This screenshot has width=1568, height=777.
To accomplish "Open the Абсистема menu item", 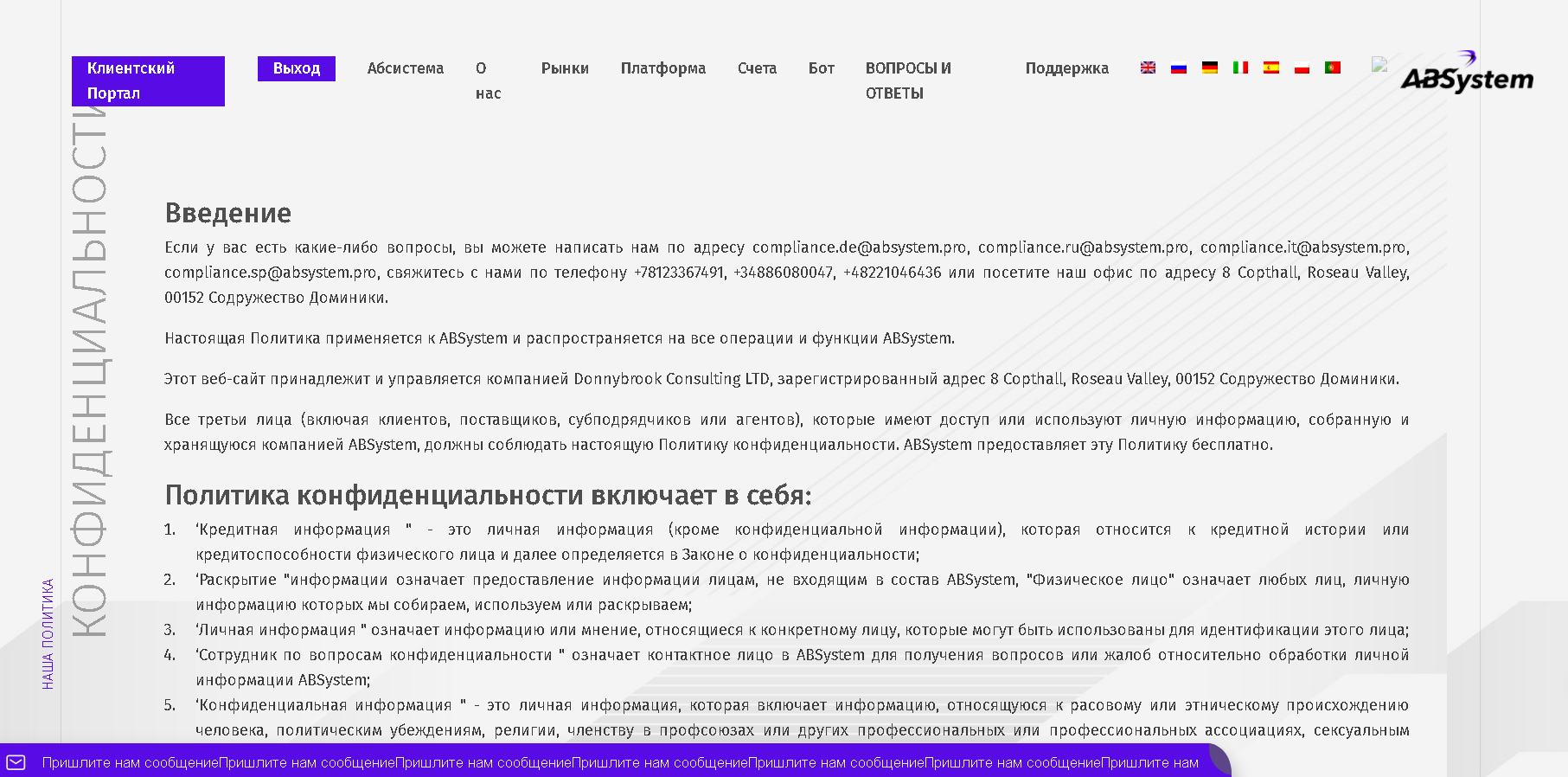I will point(406,68).
